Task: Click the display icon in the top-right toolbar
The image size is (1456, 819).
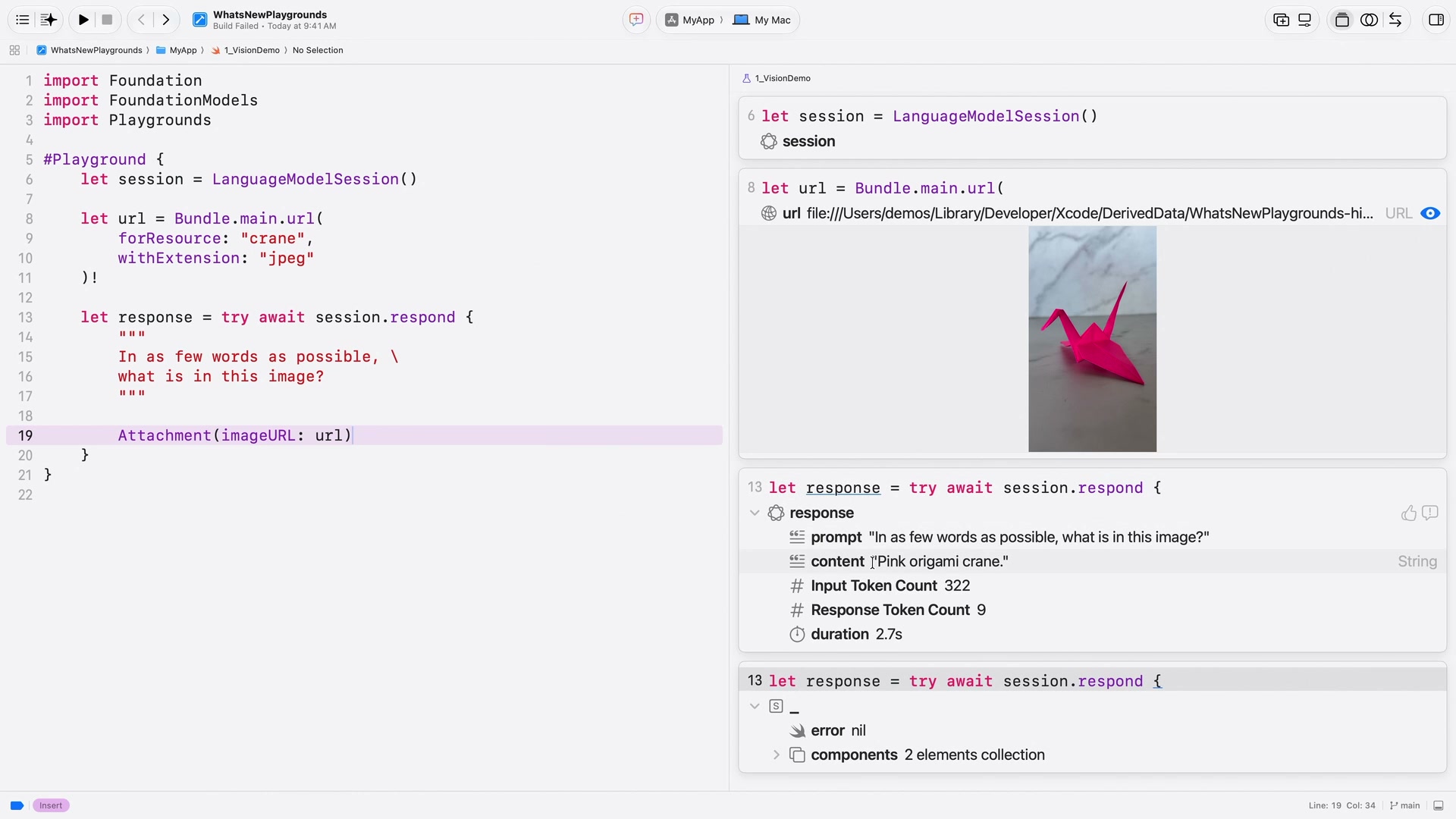Action: click(x=1305, y=20)
